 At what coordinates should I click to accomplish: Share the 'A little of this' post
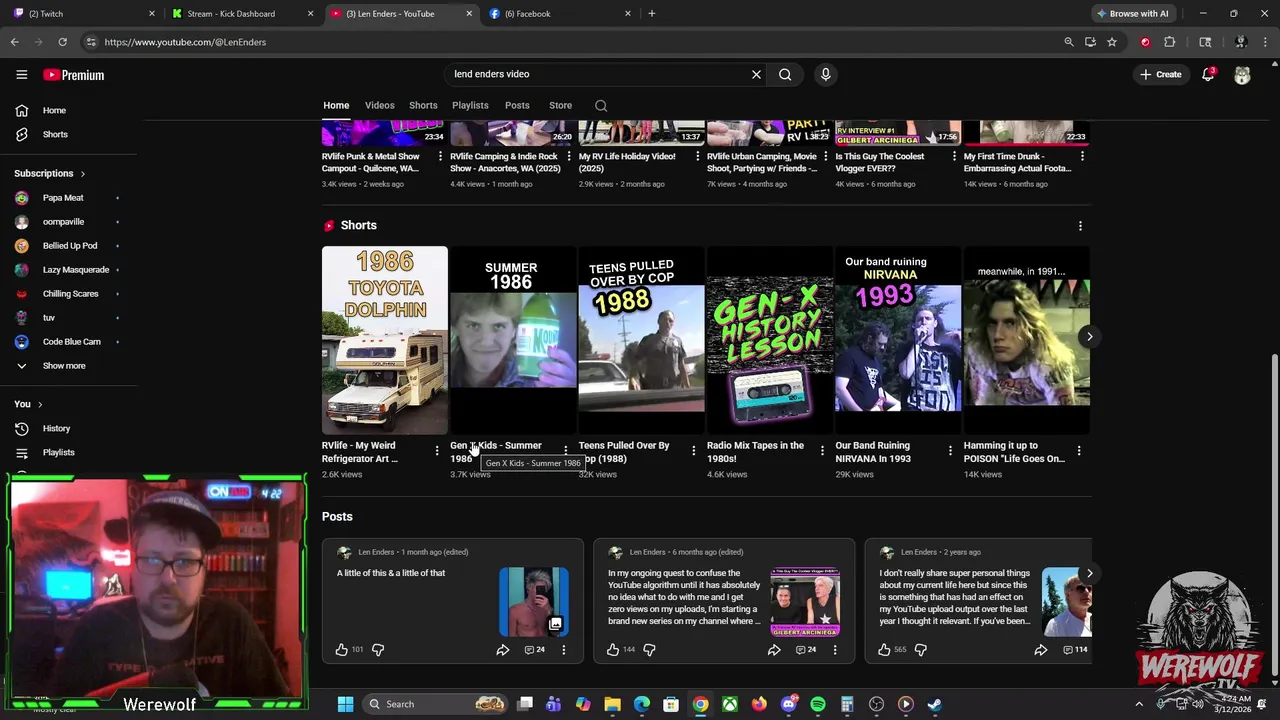point(503,650)
